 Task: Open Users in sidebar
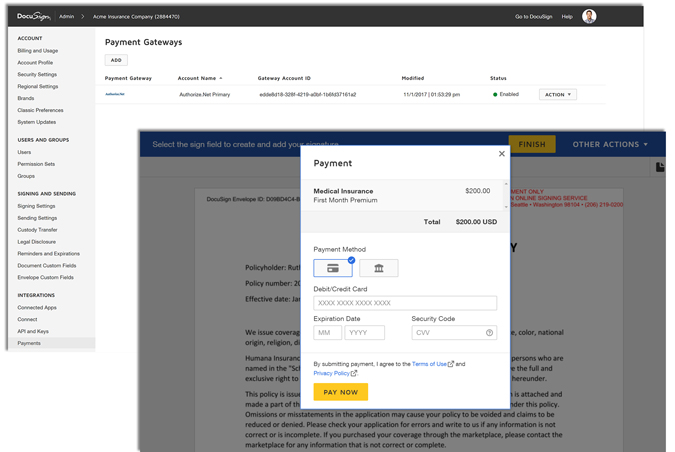(x=24, y=152)
